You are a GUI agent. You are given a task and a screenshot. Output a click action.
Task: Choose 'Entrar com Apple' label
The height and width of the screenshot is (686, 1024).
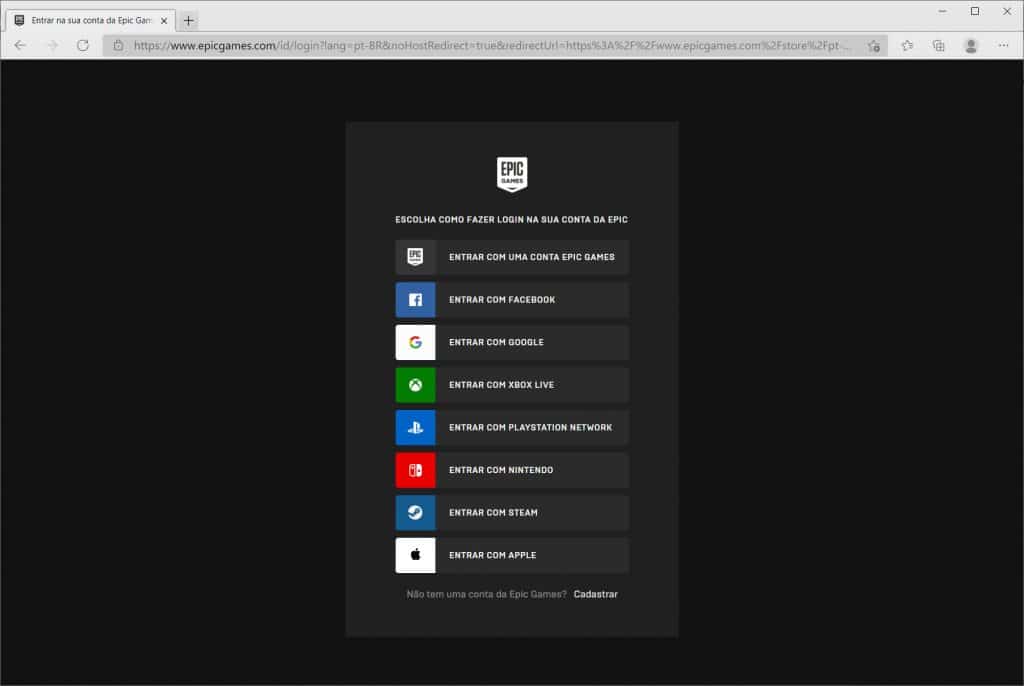tap(492, 555)
